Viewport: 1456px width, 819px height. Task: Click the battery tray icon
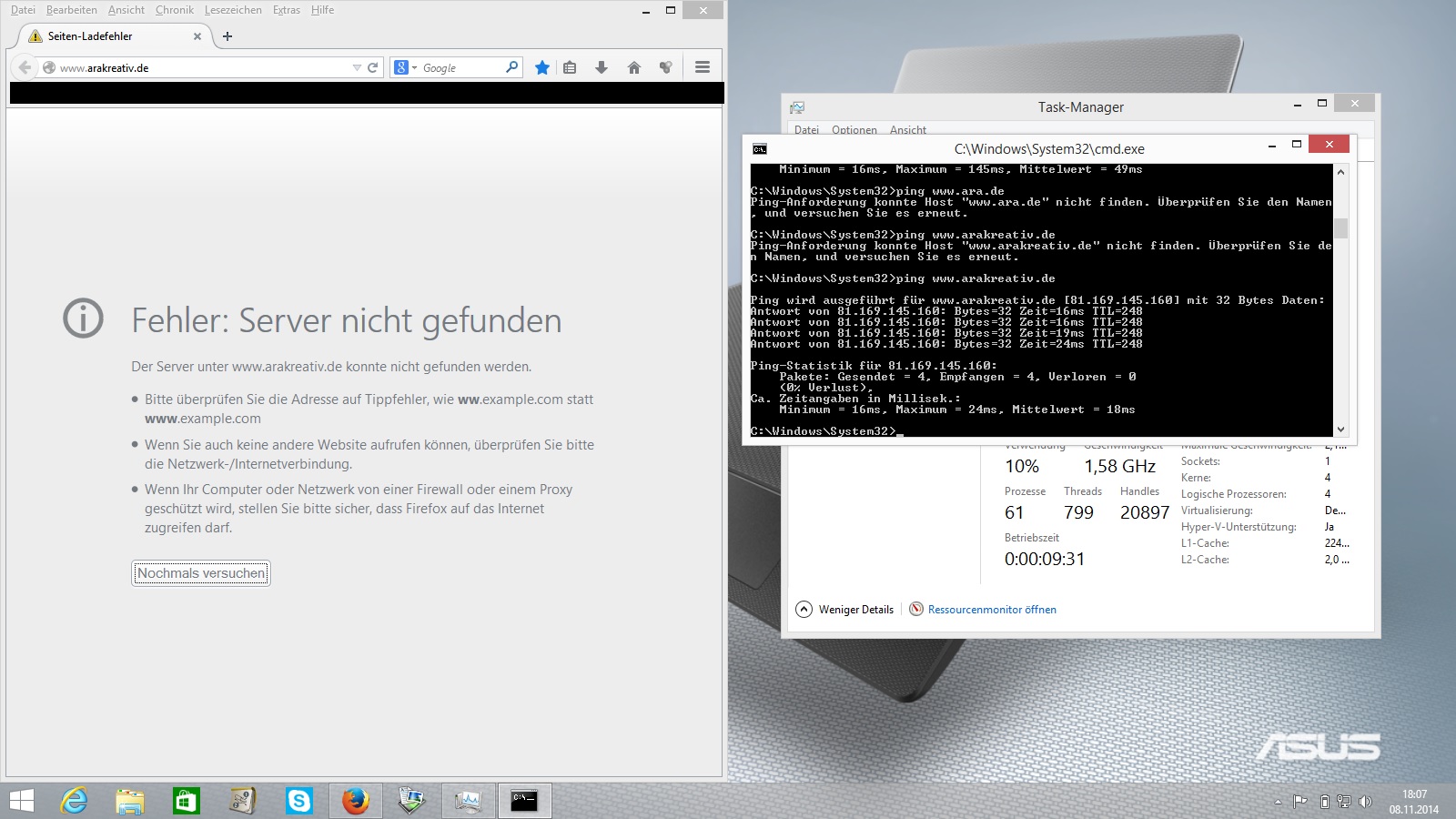click(x=1325, y=802)
